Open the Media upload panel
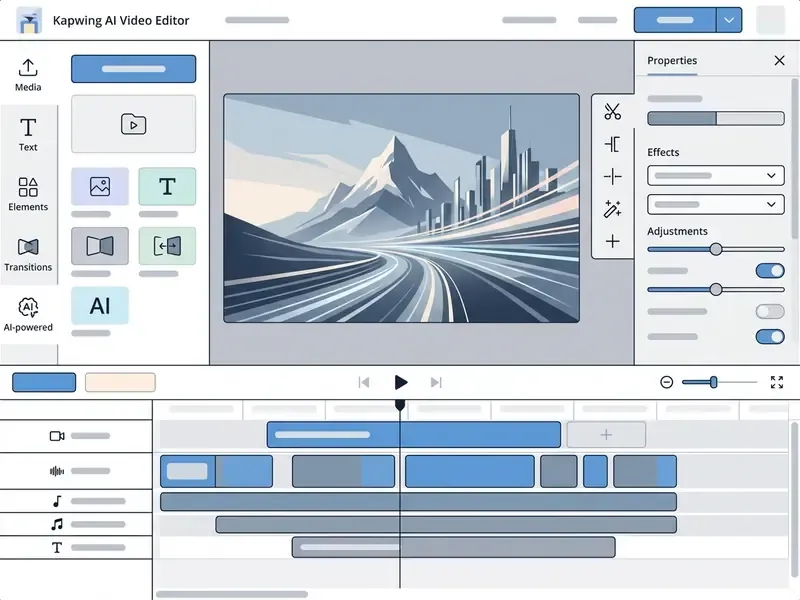Screen dimensions: 800x600 28,74
